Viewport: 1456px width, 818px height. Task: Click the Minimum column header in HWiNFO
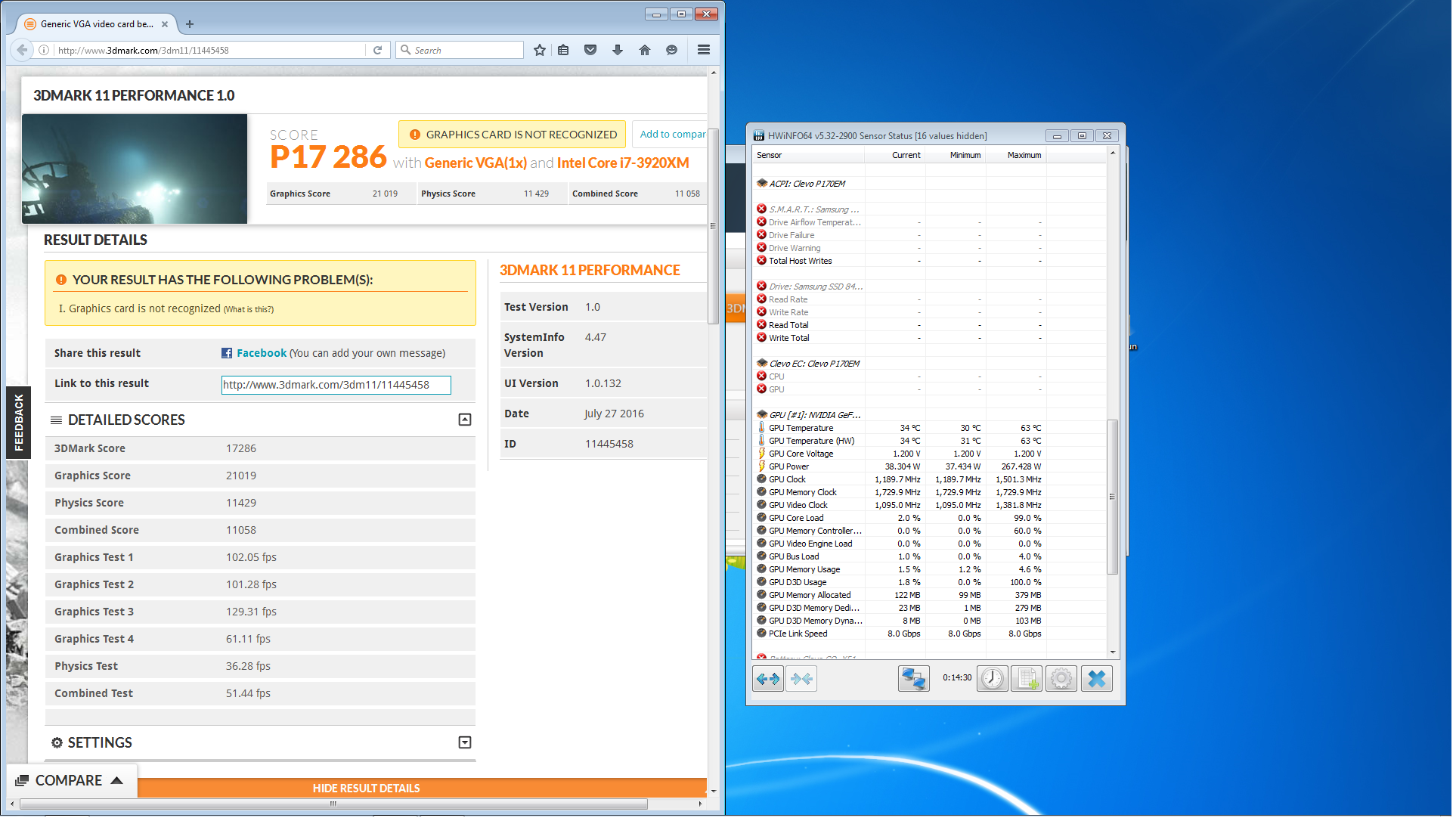[958, 156]
